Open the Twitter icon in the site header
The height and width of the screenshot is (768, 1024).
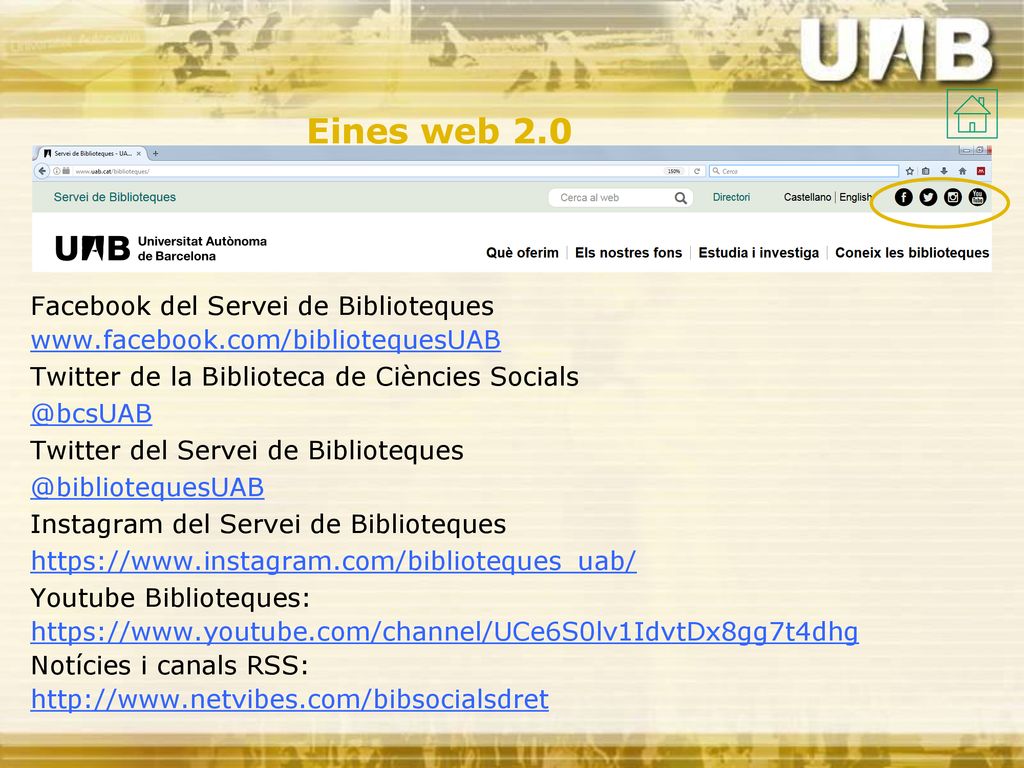[x=928, y=197]
